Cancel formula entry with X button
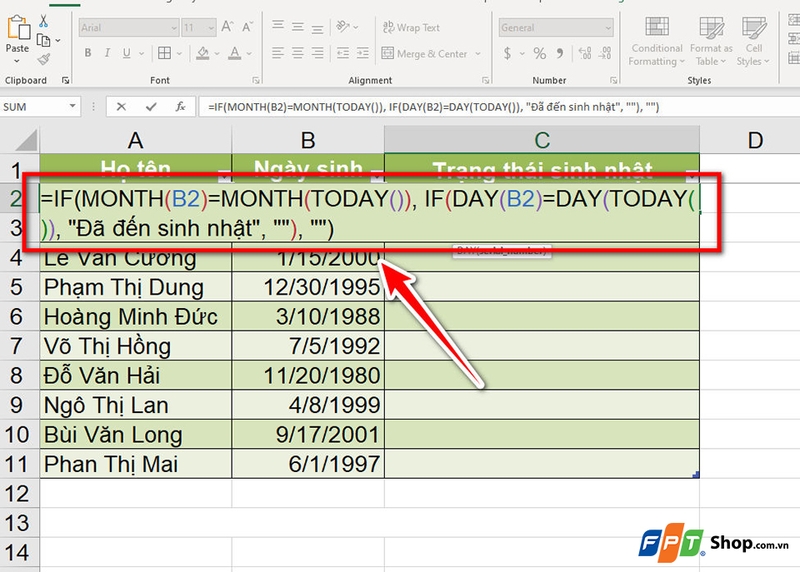Image resolution: width=800 pixels, height=572 pixels. pyautogui.click(x=121, y=107)
